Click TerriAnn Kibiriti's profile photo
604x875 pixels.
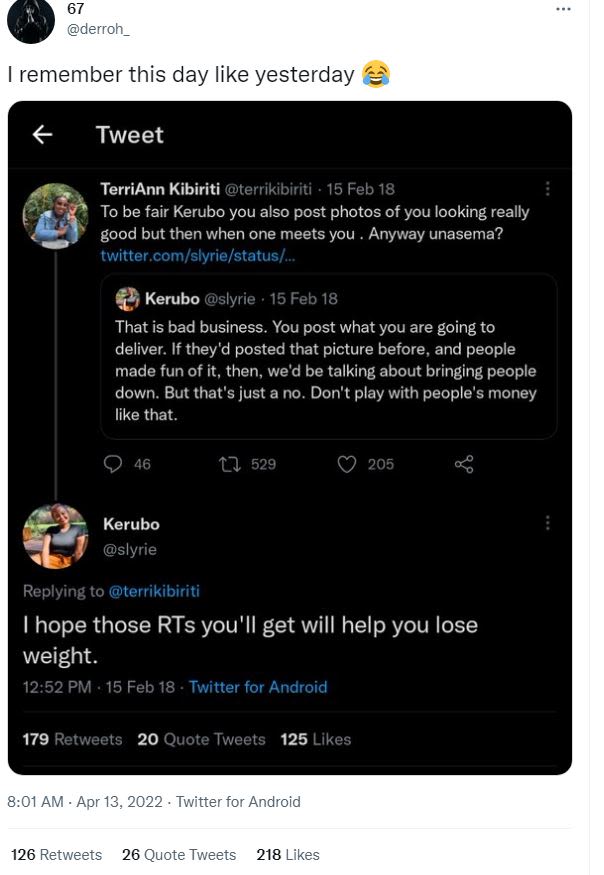pyautogui.click(x=55, y=214)
